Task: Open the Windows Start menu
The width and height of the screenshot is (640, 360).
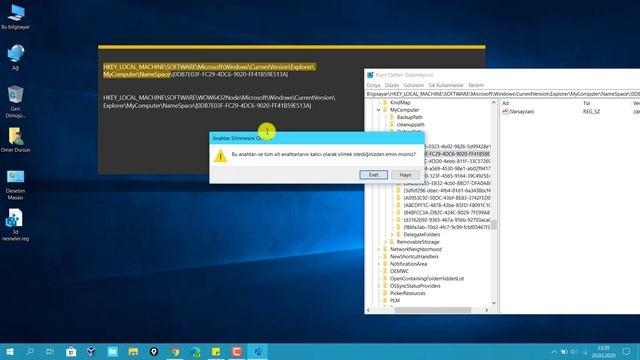Action: pyautogui.click(x=10, y=351)
